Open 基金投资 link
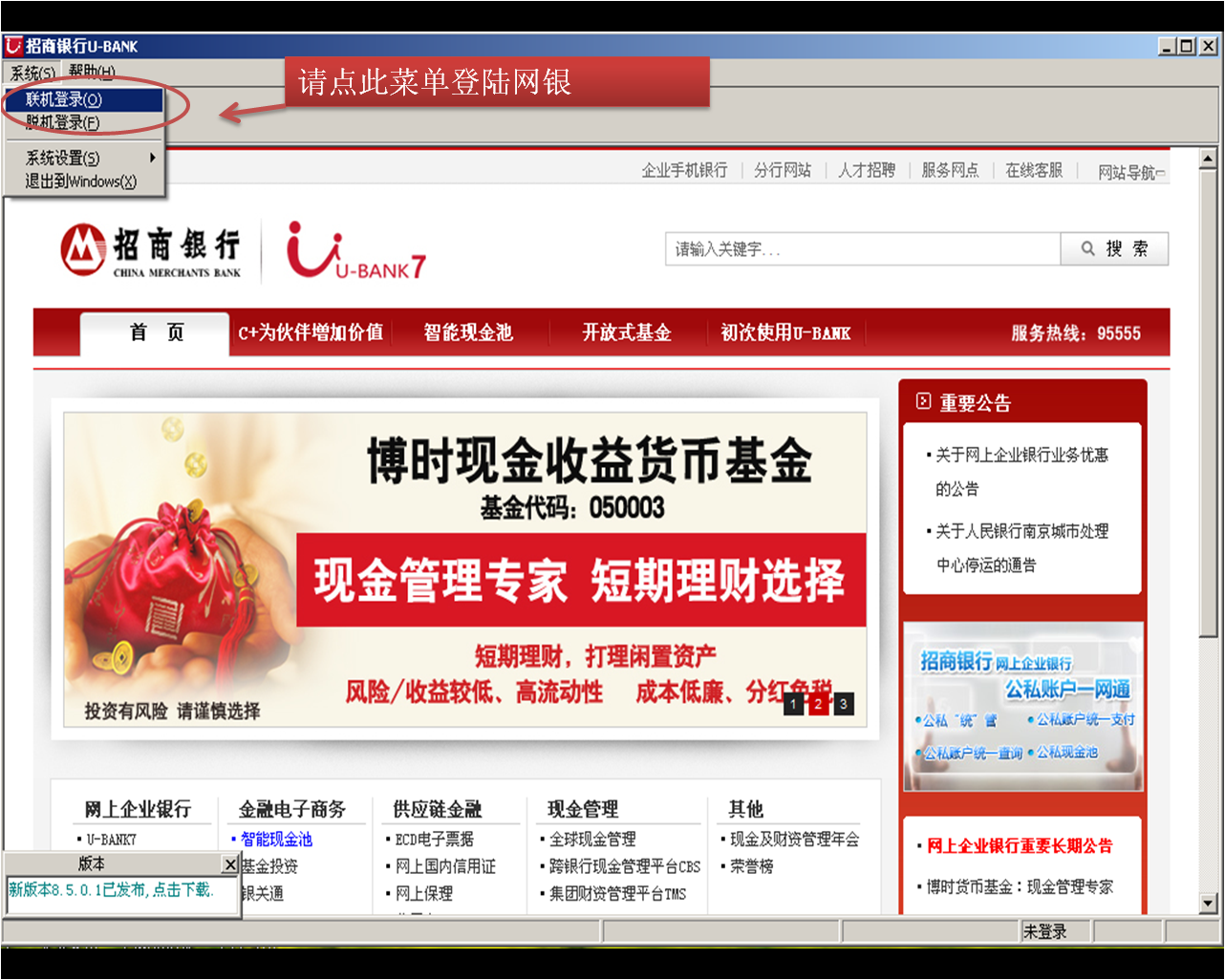 [x=269, y=866]
